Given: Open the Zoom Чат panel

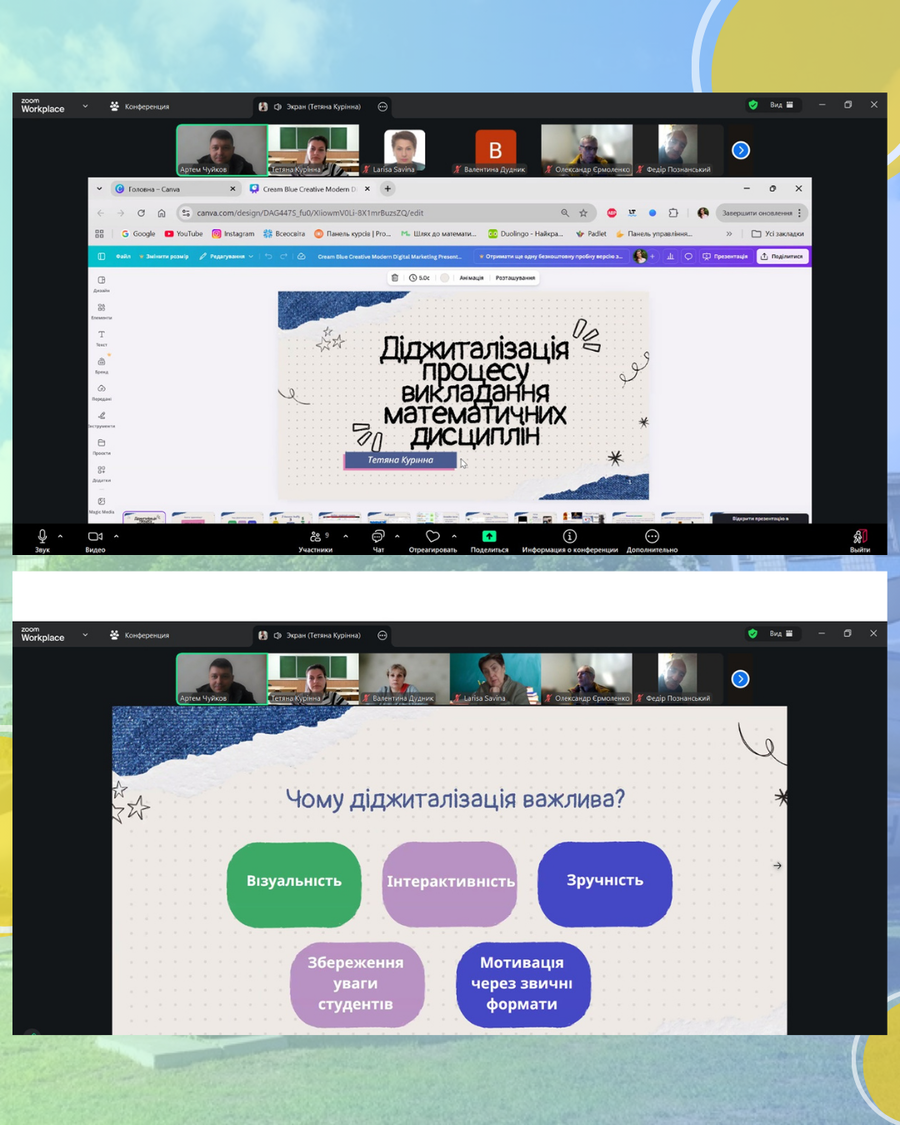Looking at the screenshot, I should pos(378,538).
